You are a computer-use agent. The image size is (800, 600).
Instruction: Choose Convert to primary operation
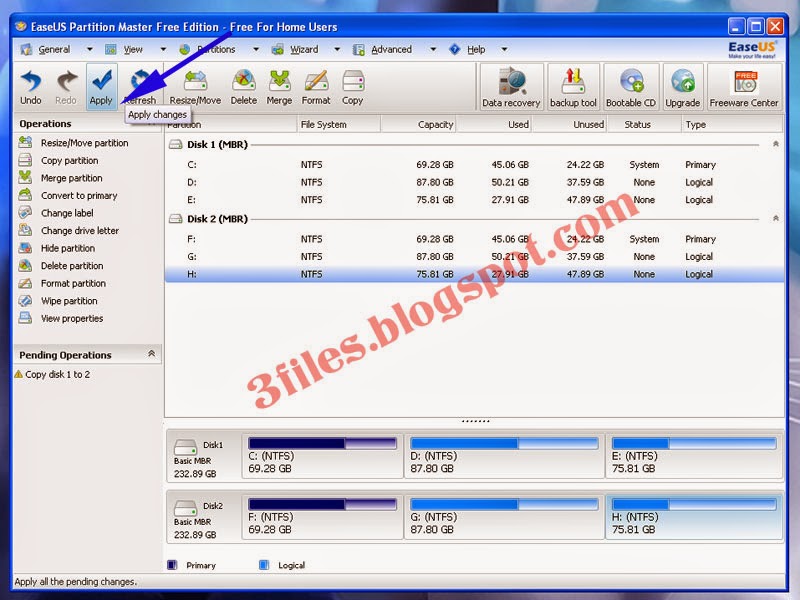[68, 195]
